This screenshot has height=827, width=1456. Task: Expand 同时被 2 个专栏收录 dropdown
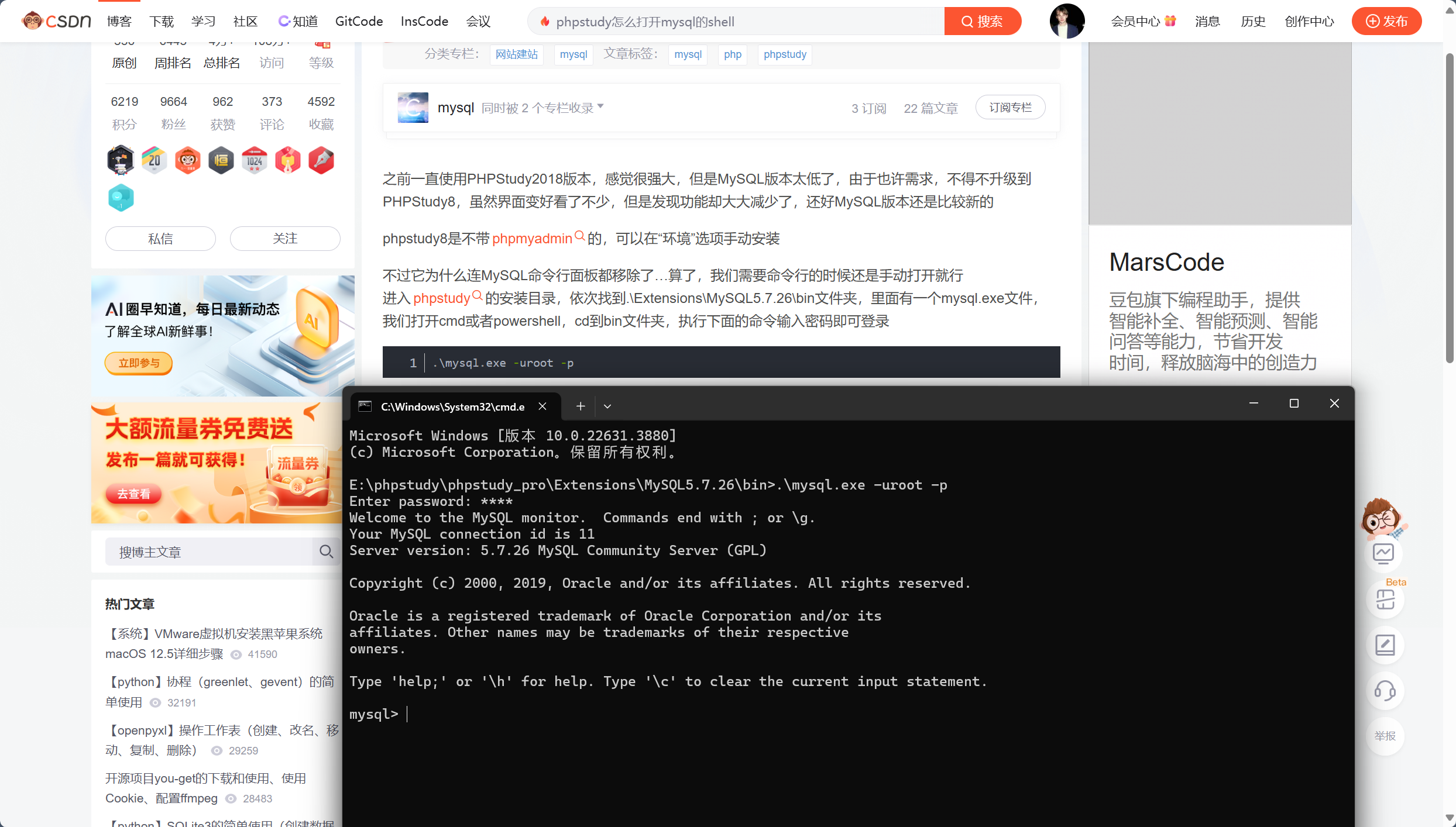[x=542, y=108]
